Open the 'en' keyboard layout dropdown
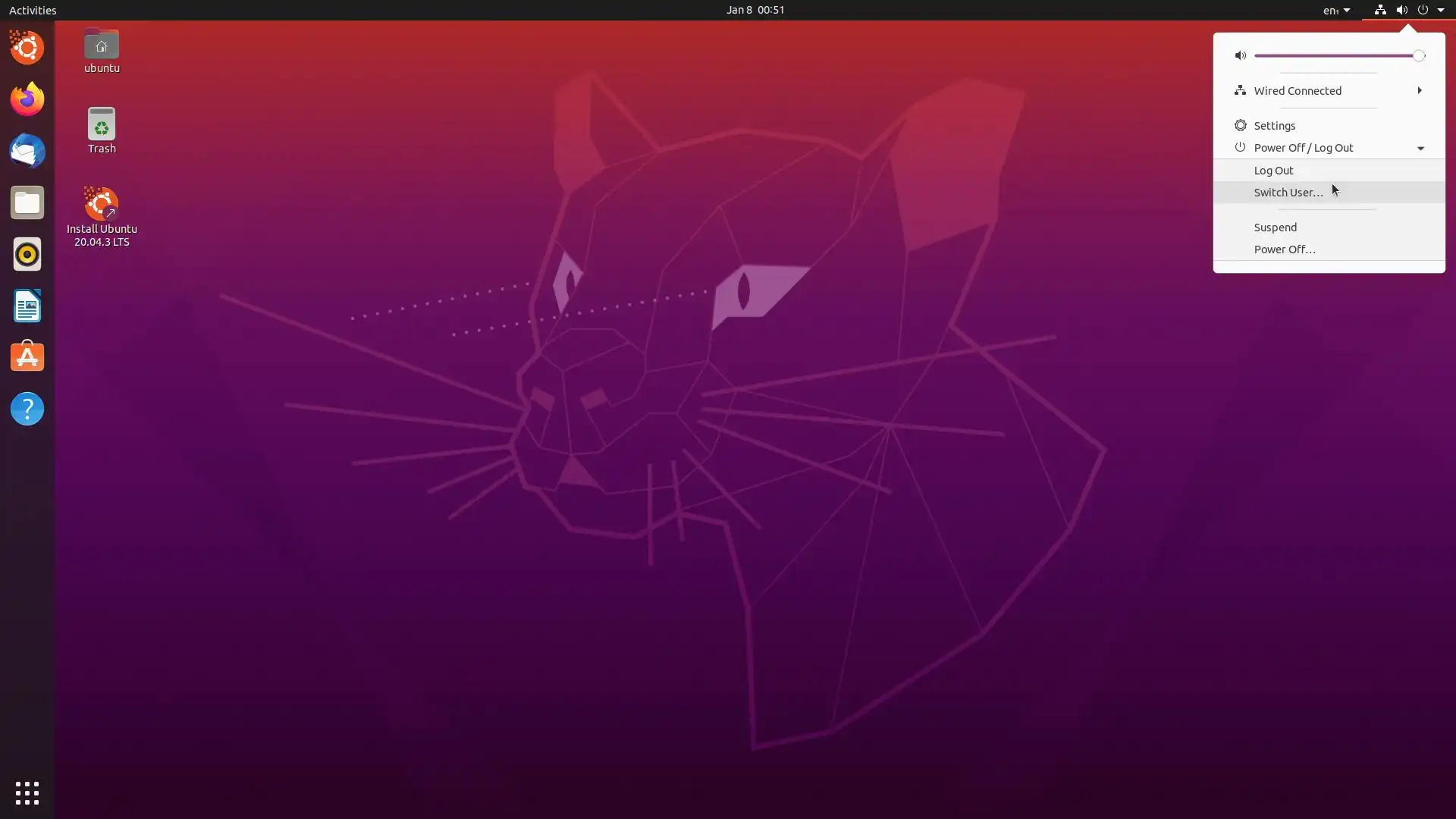Screen dimensions: 1456x819 [x=1336, y=10]
